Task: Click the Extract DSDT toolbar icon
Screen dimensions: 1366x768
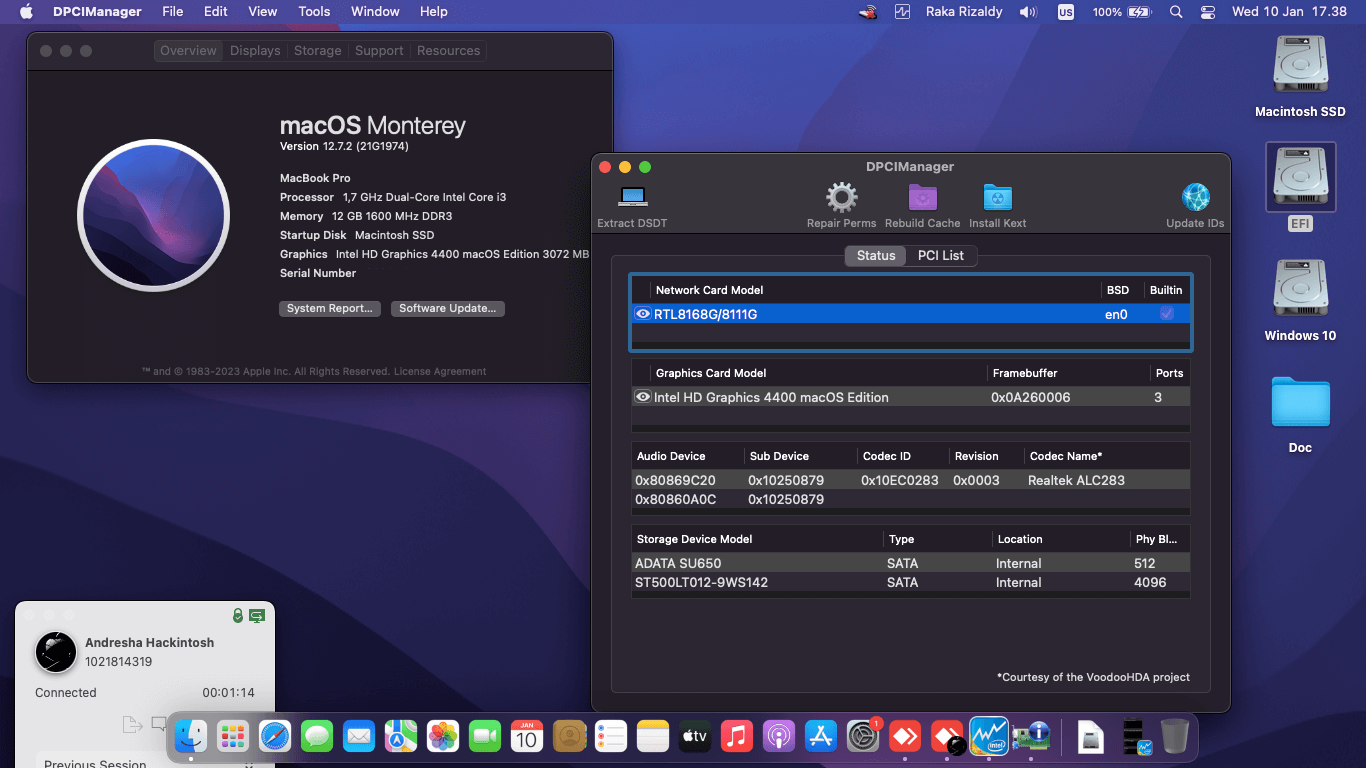Action: click(x=631, y=197)
